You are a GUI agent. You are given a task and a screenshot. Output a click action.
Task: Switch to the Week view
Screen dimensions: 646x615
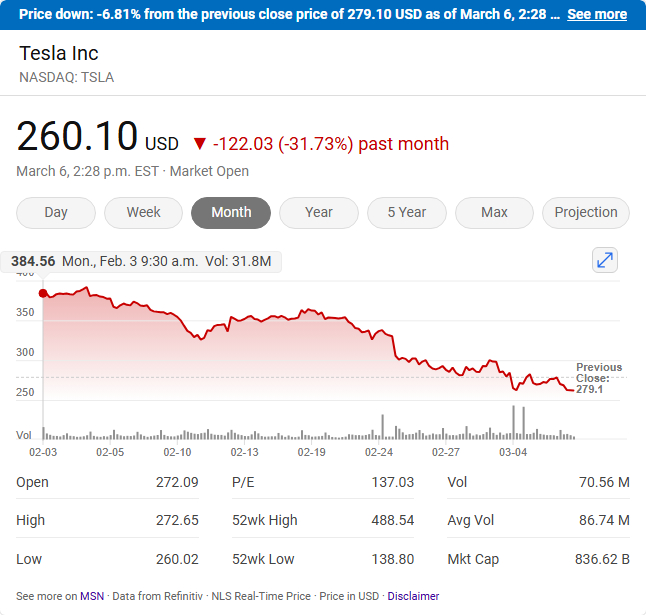coord(143,212)
